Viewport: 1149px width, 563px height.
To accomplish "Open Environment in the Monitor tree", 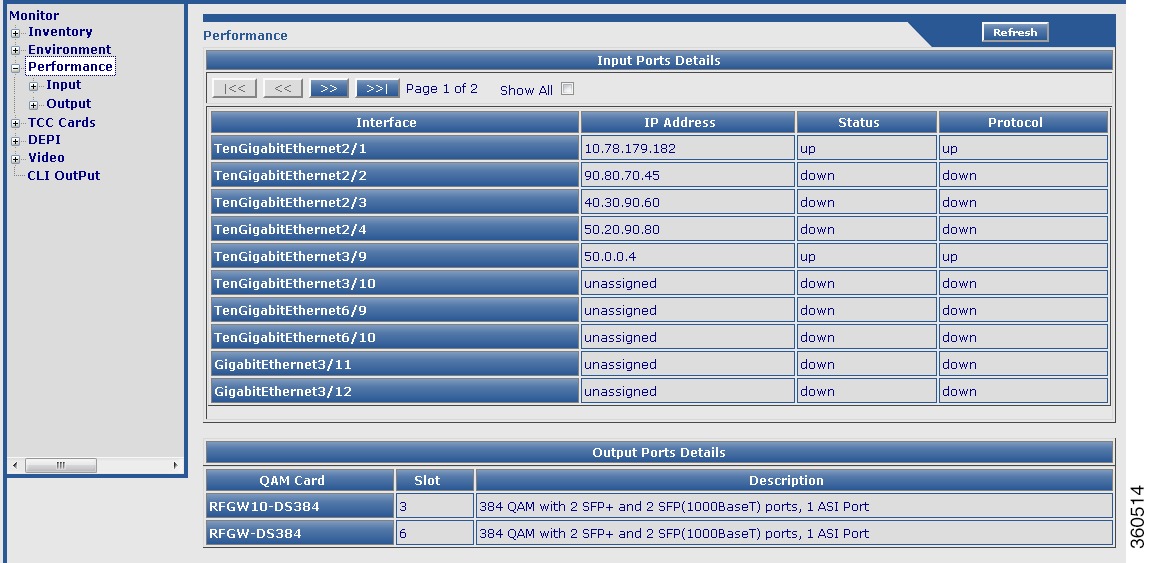I will (x=70, y=49).
